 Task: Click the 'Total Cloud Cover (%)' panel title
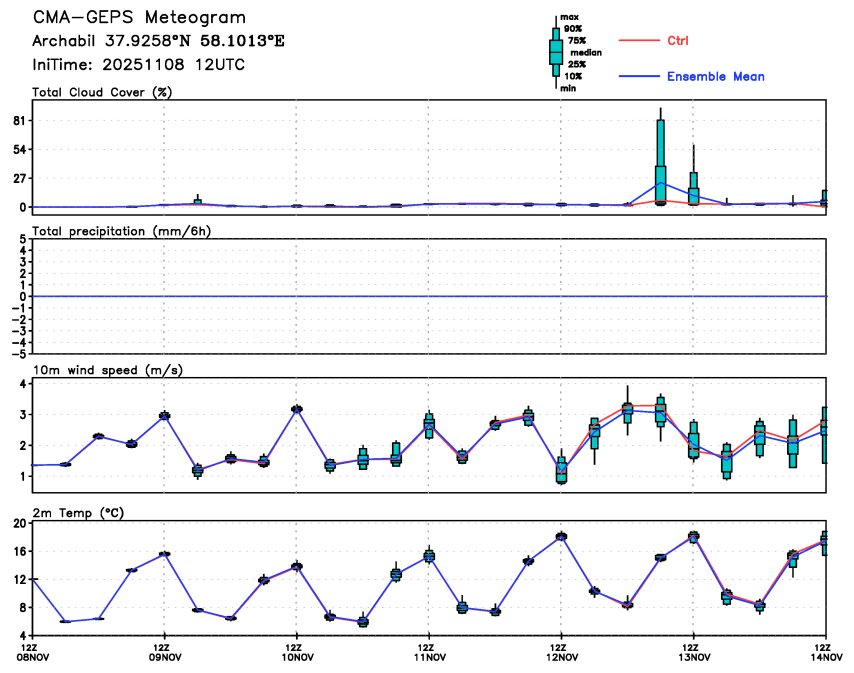click(x=102, y=93)
